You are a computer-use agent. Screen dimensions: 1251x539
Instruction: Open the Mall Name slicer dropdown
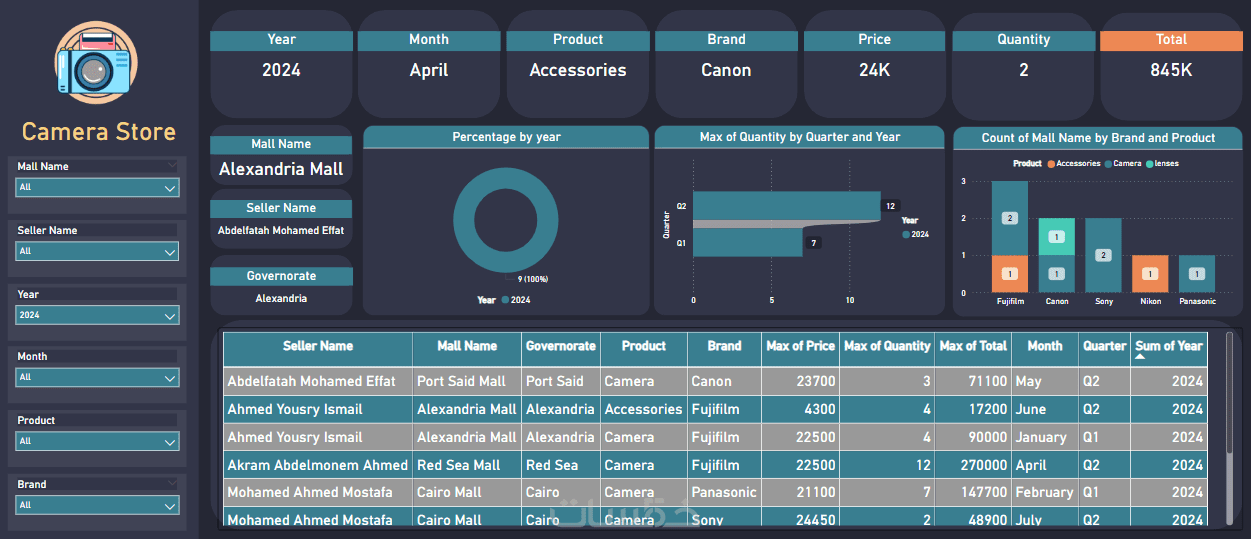pos(98,187)
